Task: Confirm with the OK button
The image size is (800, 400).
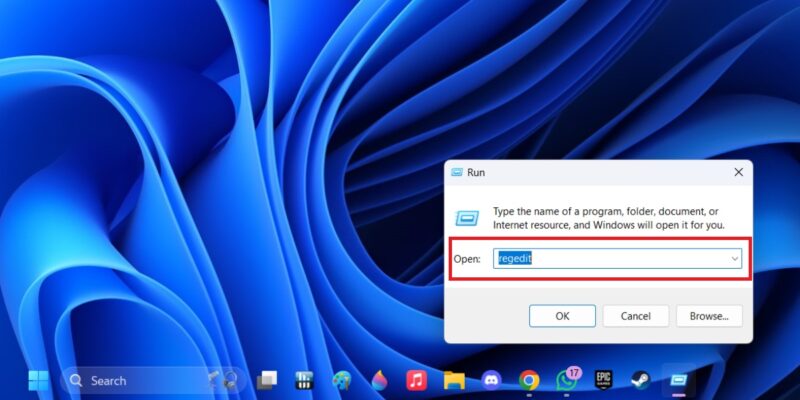Action: pos(562,316)
